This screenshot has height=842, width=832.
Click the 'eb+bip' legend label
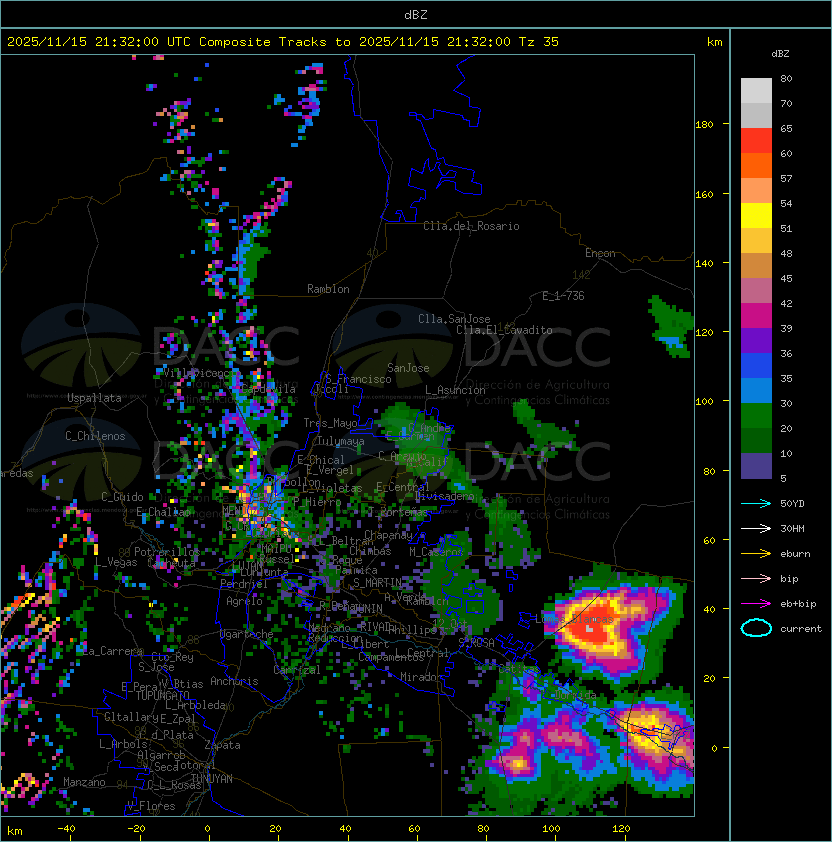798,604
